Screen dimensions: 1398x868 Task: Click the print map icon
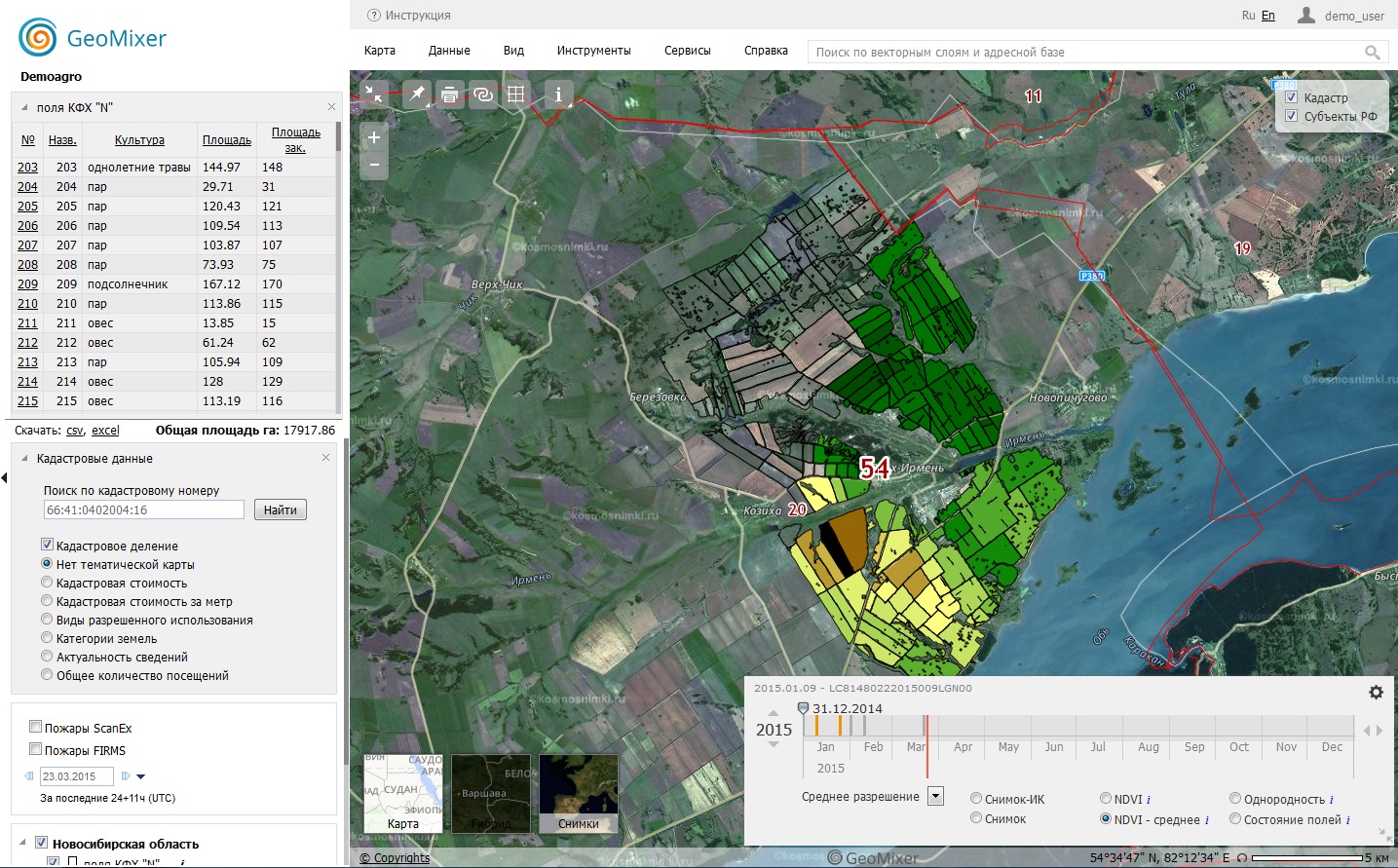click(x=449, y=94)
